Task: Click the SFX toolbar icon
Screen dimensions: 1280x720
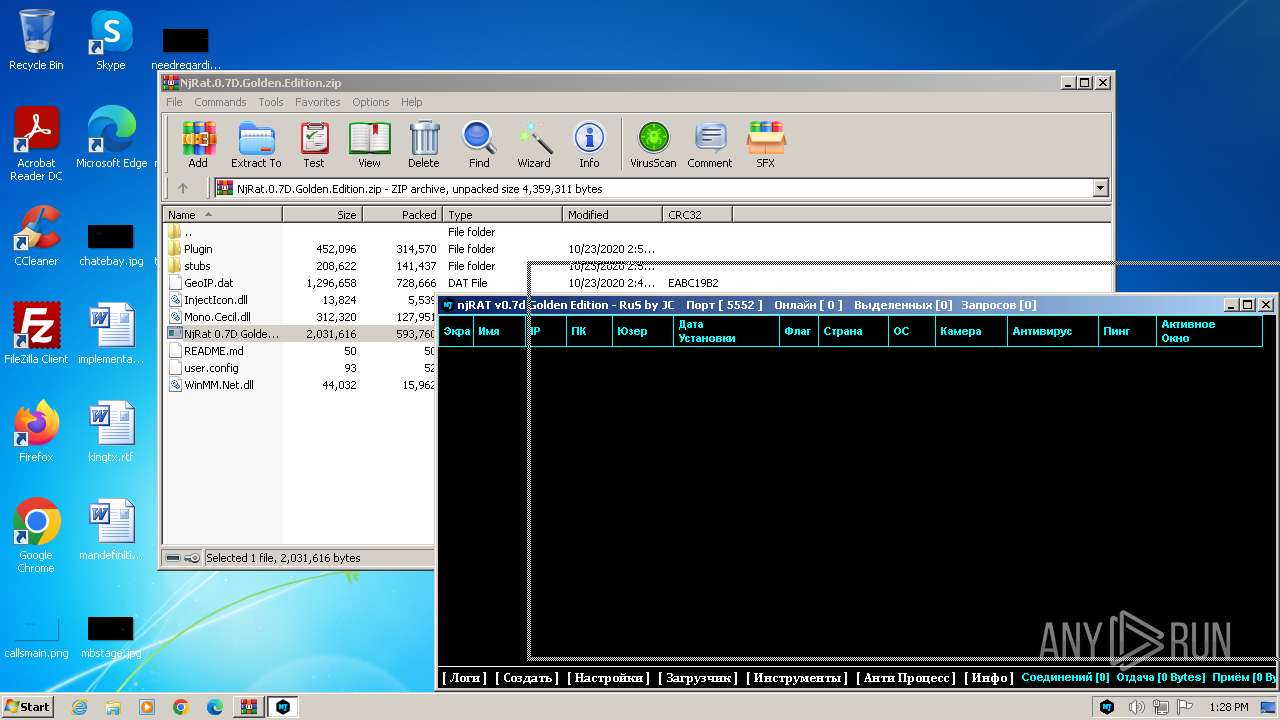Action: pos(765,145)
